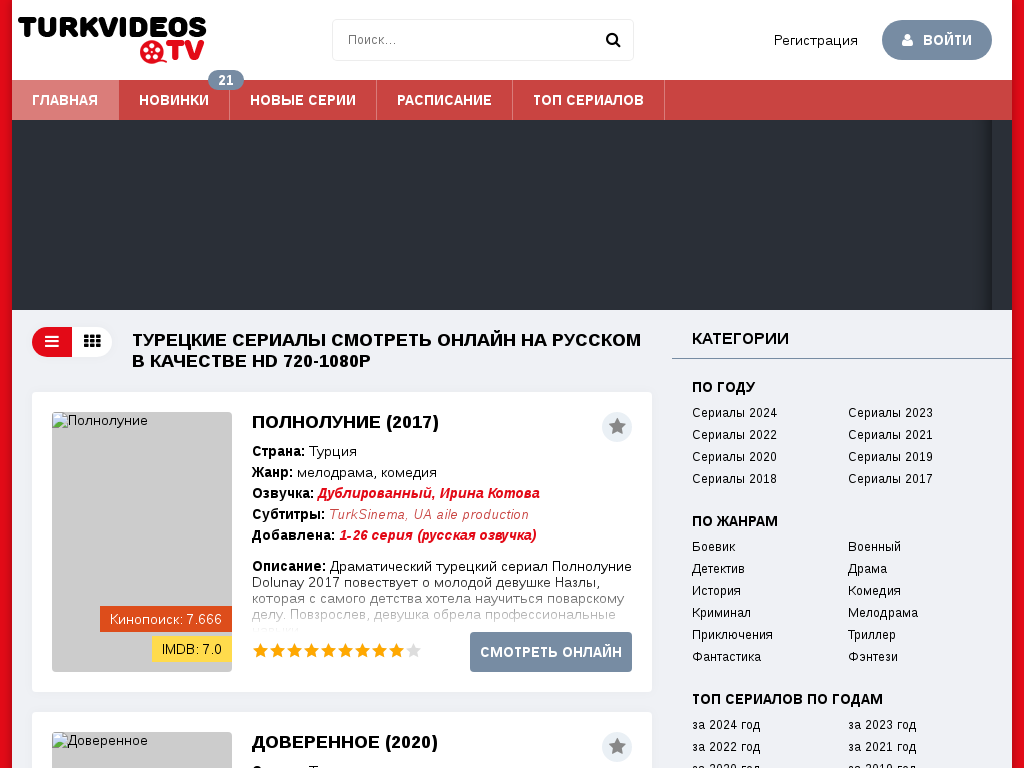
Task: Open top series за 2023 год
Action: click(x=882, y=725)
